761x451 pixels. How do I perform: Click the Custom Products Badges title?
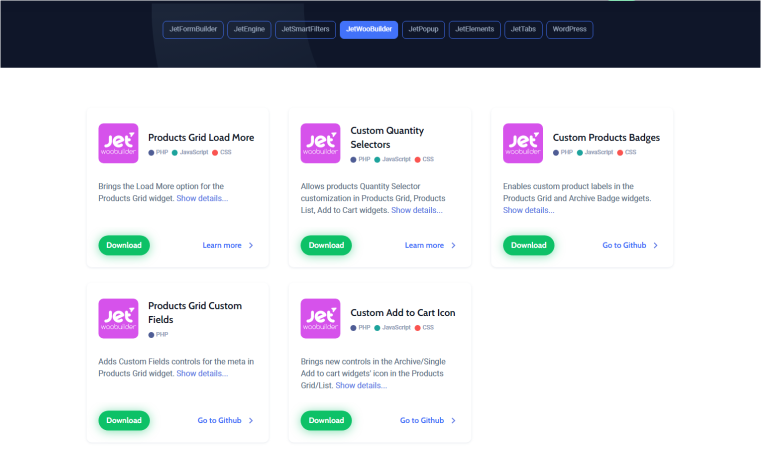coord(606,137)
